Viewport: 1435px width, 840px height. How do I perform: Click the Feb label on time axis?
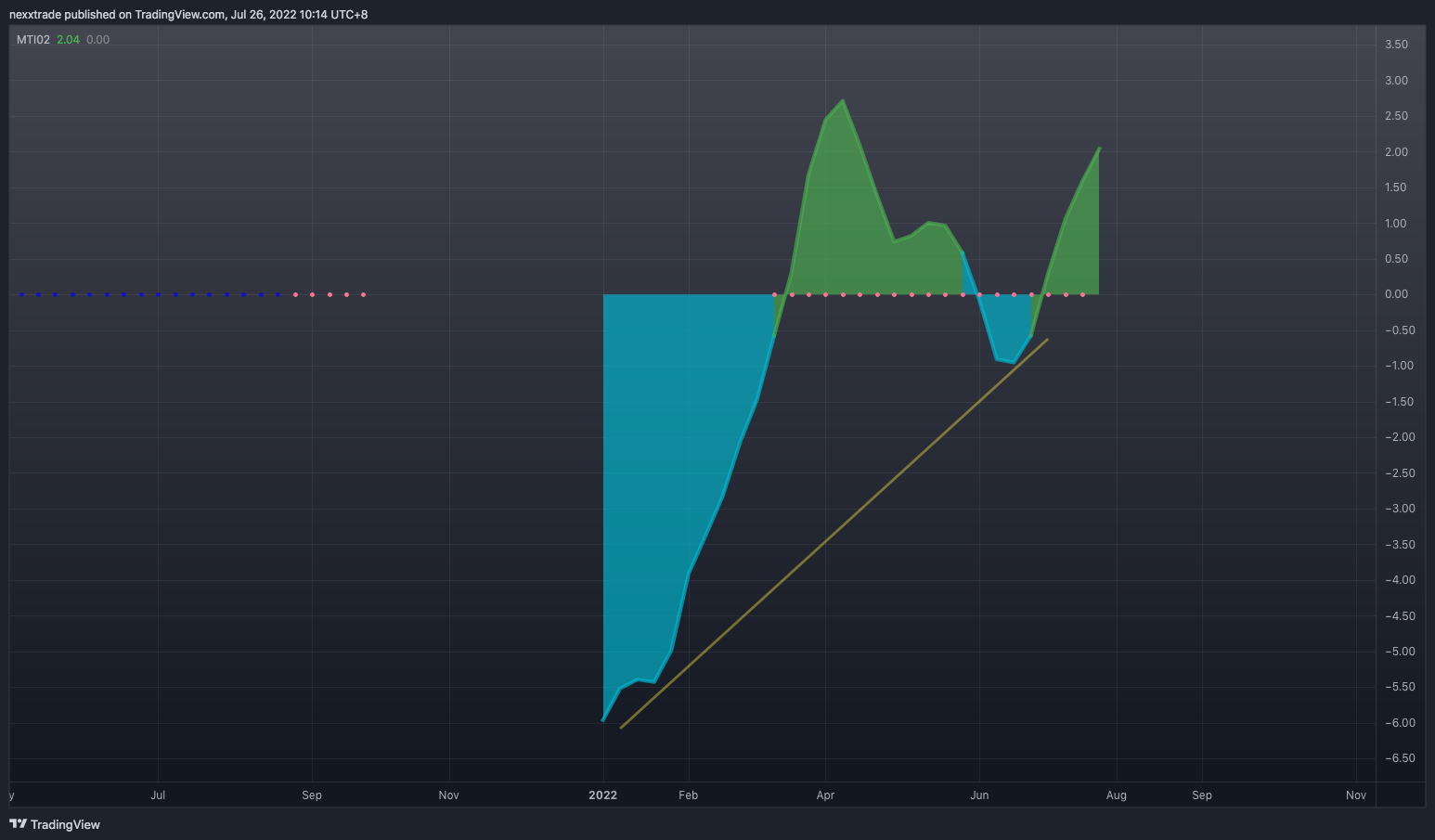(688, 795)
